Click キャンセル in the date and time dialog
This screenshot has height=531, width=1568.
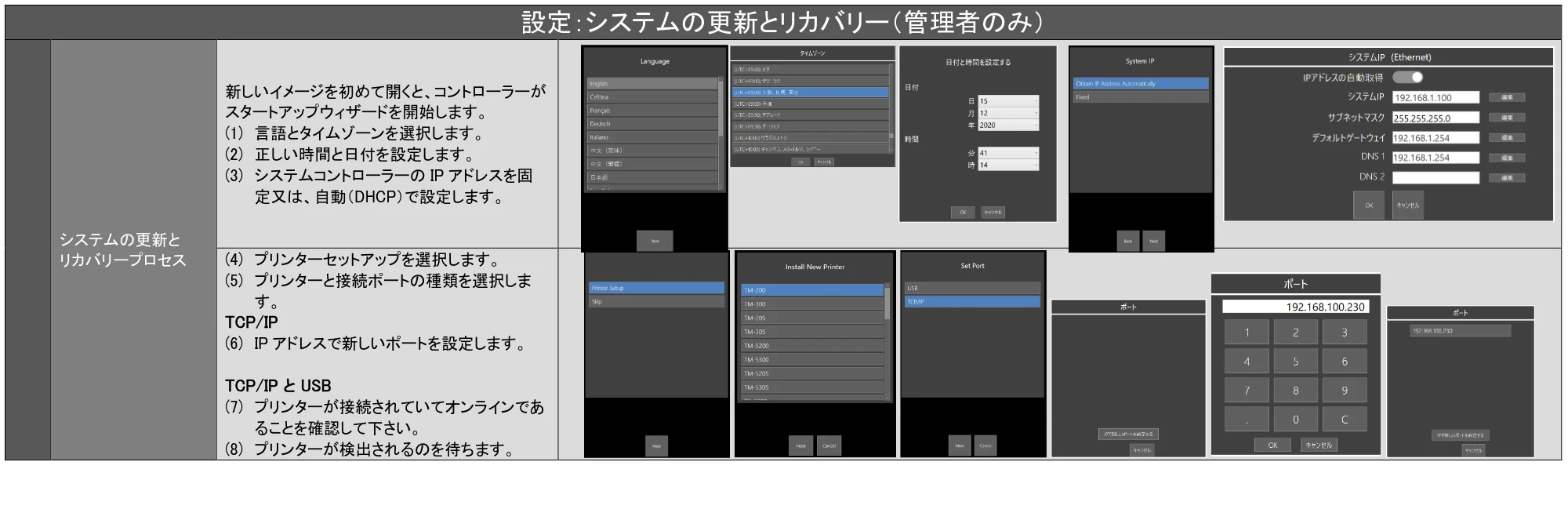[x=993, y=212]
